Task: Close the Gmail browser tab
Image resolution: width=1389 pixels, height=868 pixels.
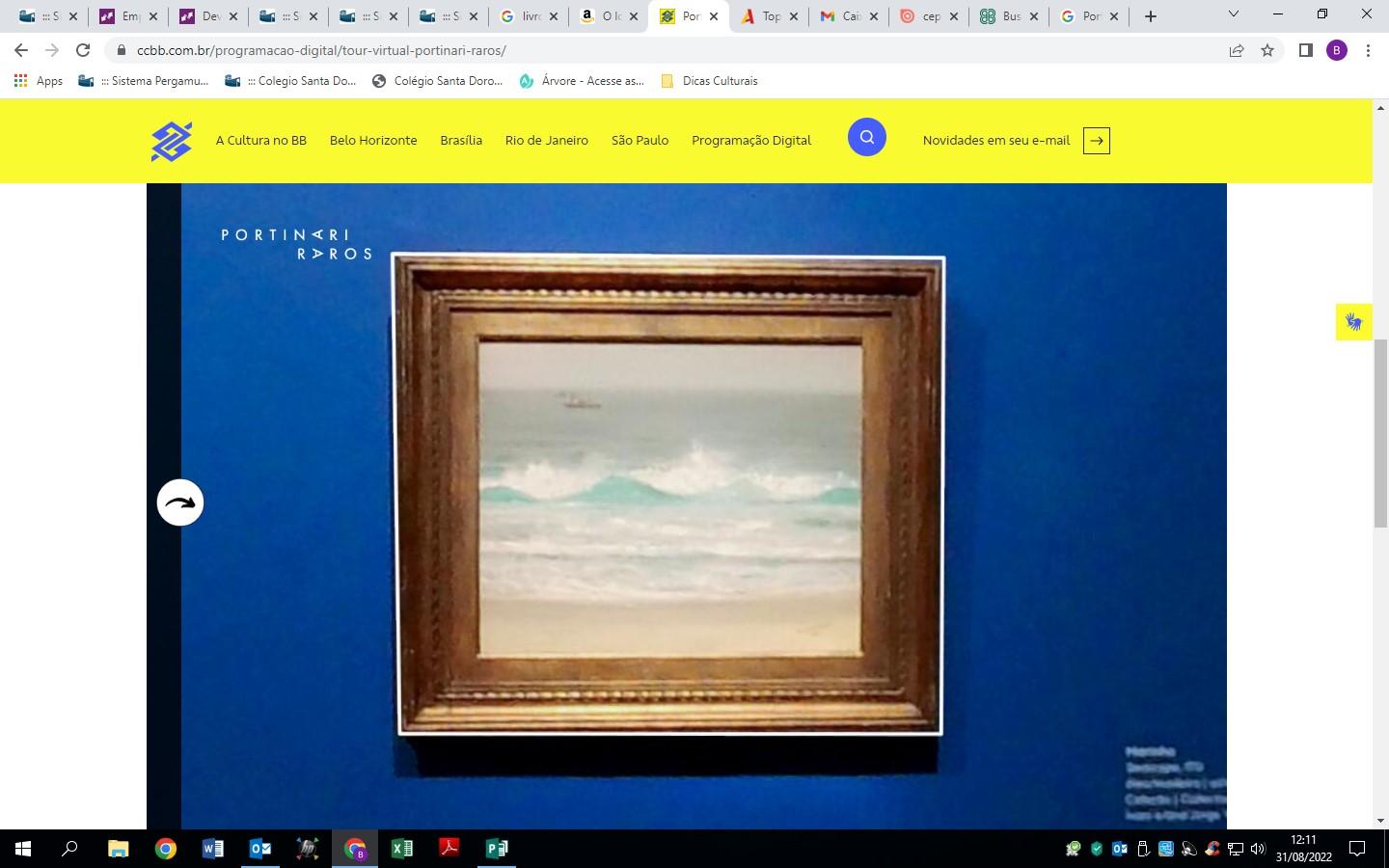Action: 874,16
